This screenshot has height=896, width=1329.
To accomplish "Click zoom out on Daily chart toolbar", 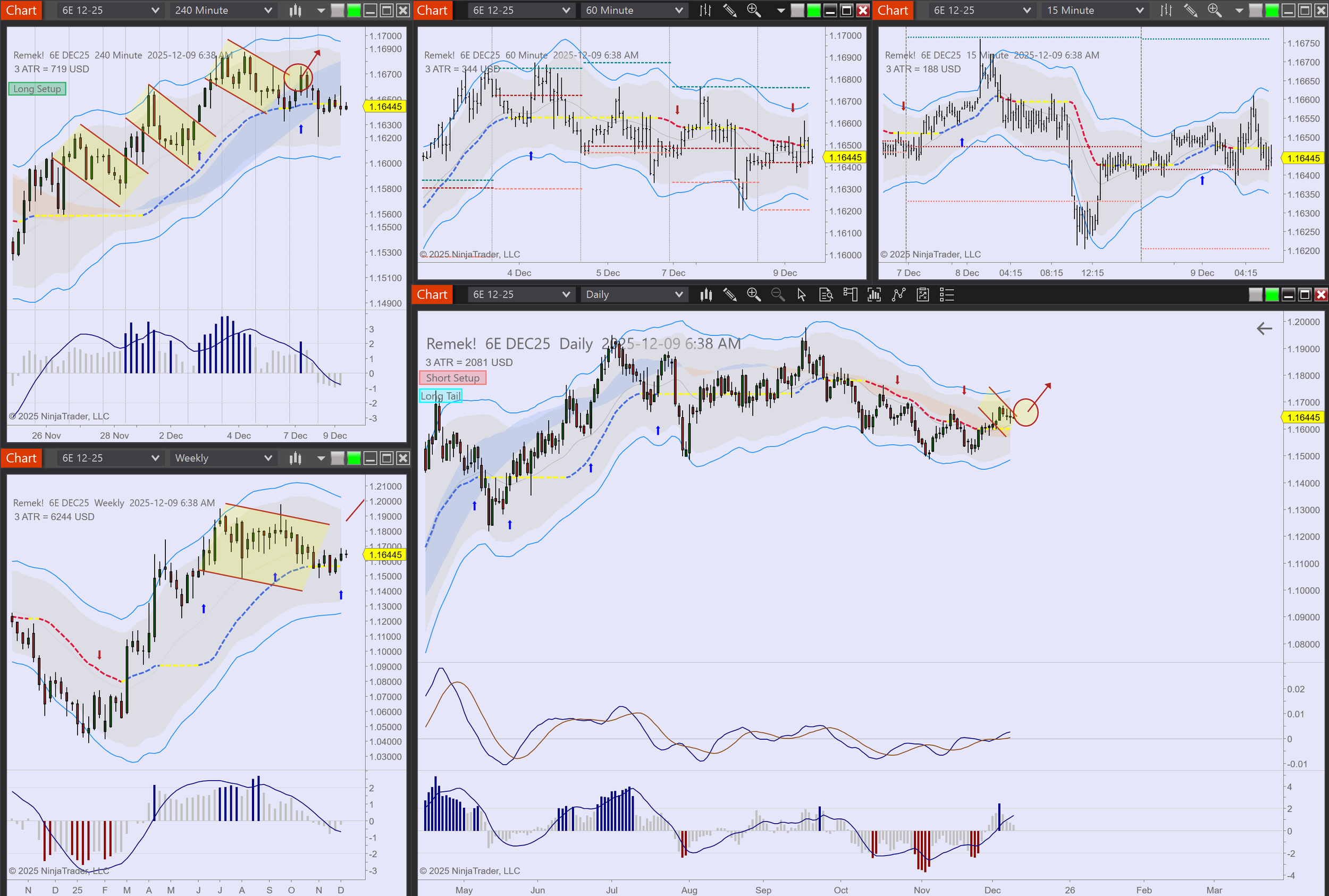I will point(778,294).
